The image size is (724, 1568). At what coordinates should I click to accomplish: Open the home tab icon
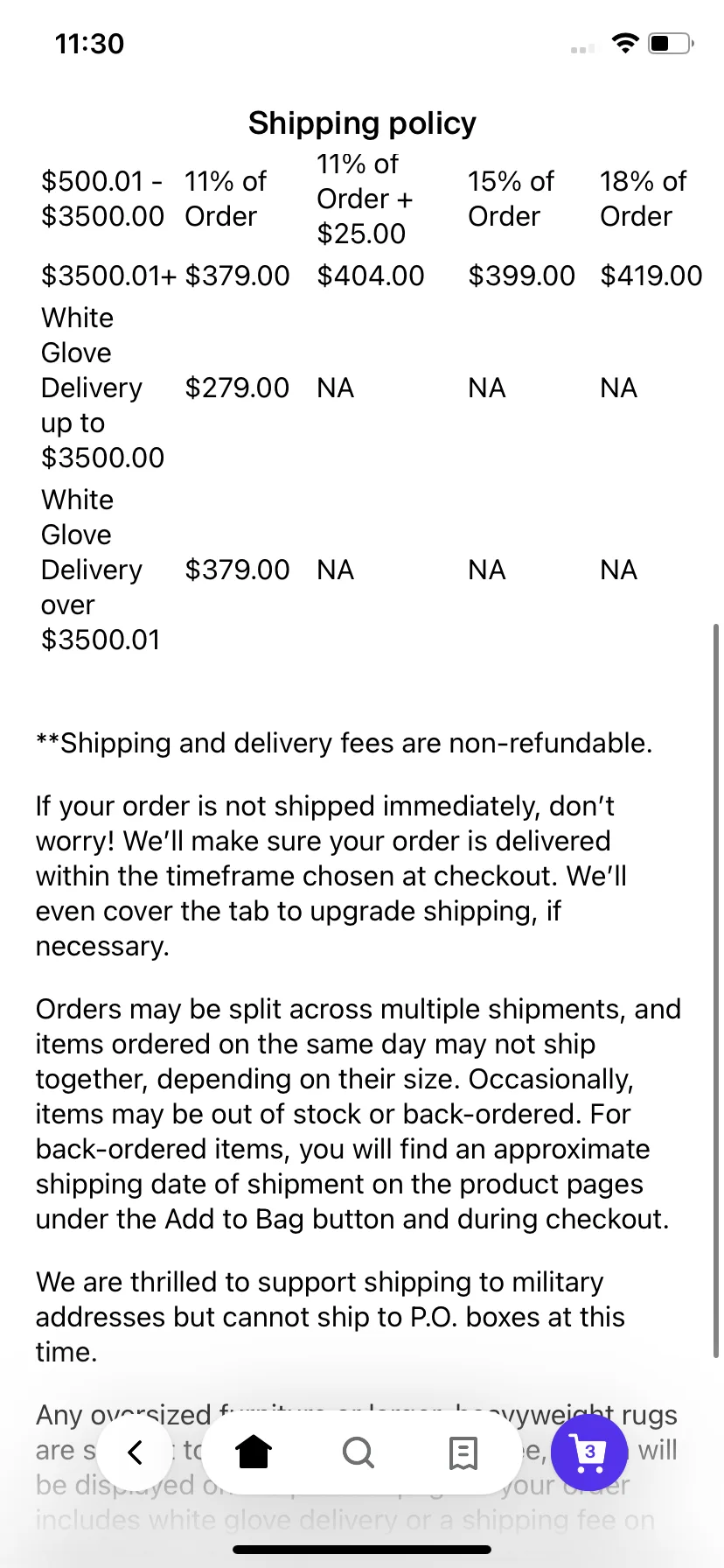(x=254, y=1452)
